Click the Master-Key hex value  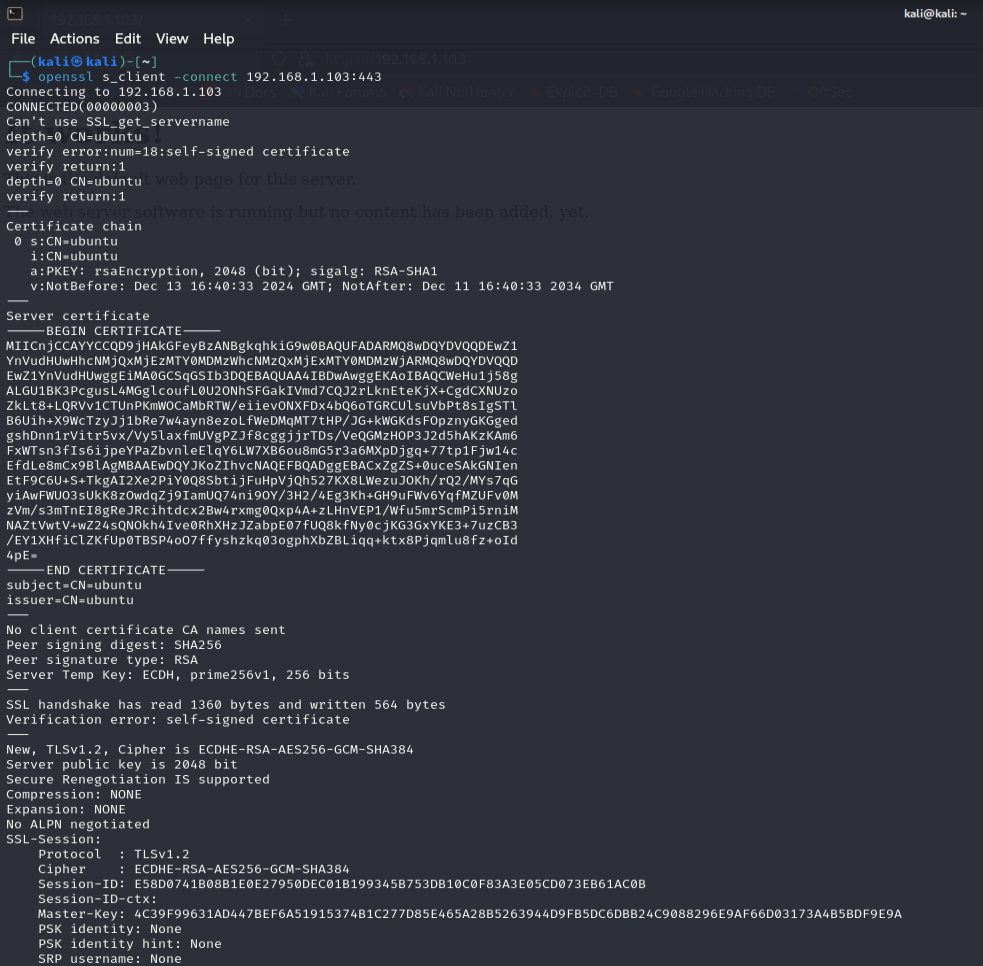point(518,914)
